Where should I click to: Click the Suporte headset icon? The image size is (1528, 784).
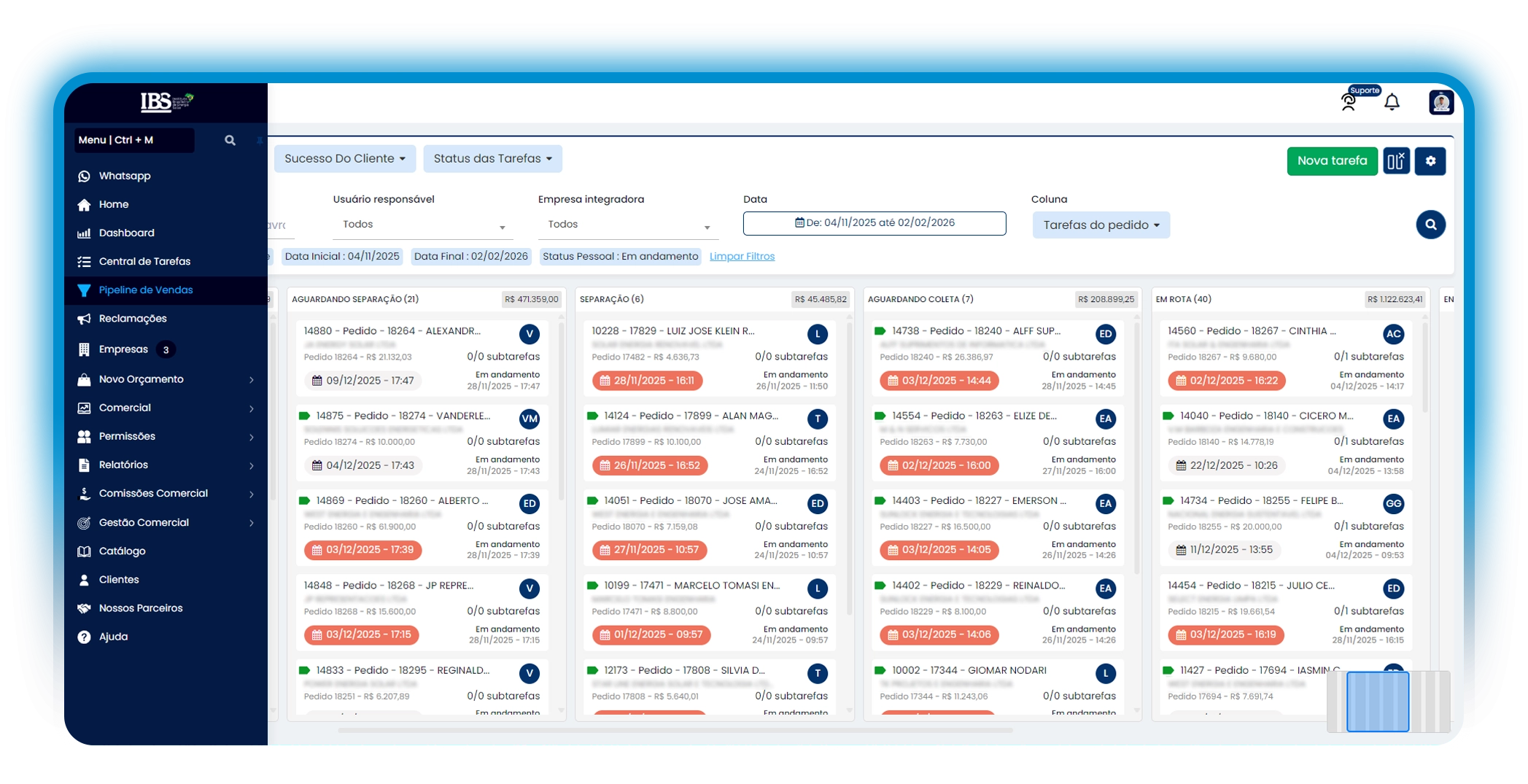[x=1349, y=103]
